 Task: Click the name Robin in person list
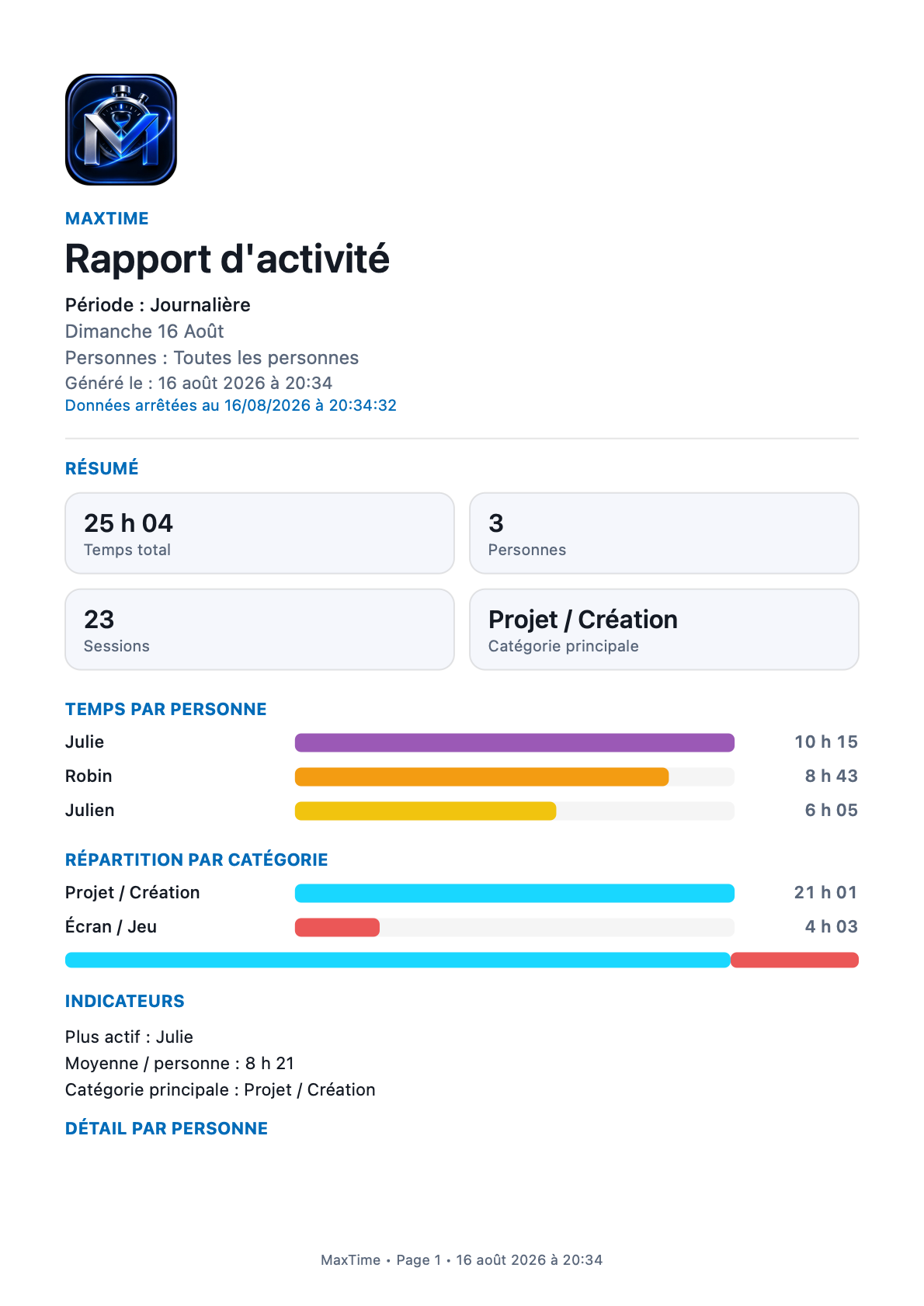click(x=89, y=776)
